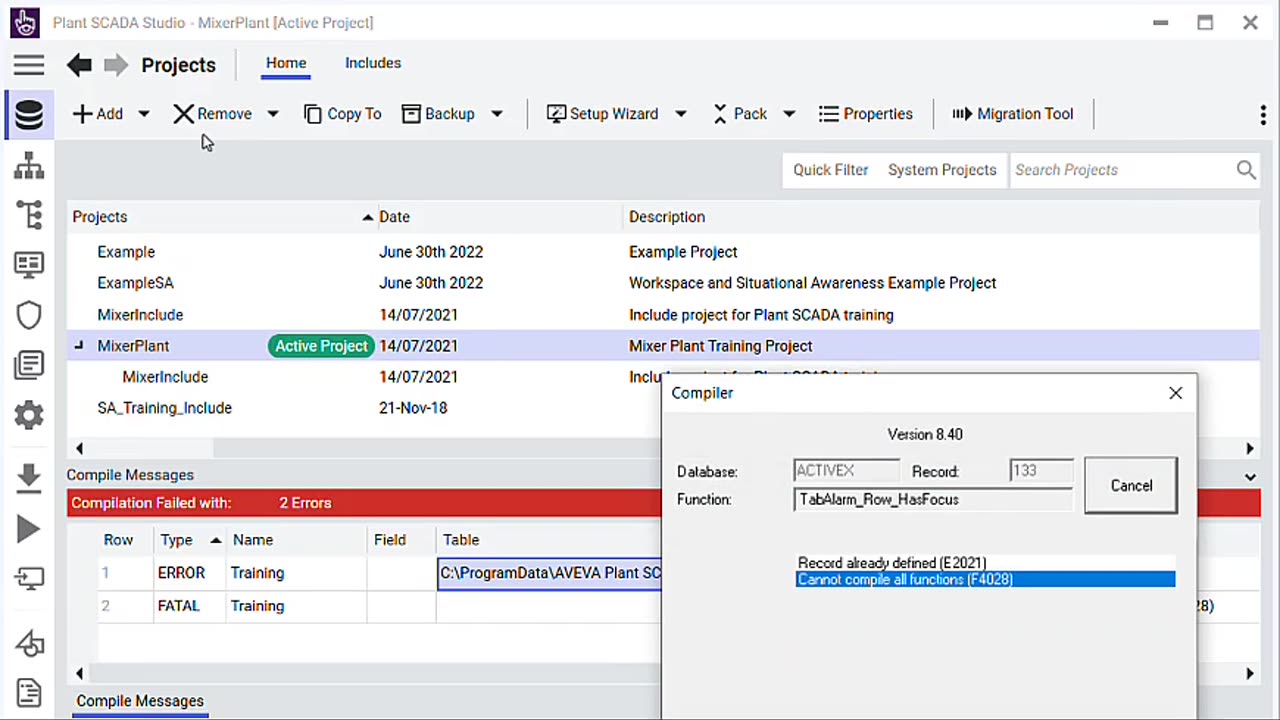This screenshot has height=720, width=1280.
Task: Open the Topology network icon in sidebar
Action: pos(28,166)
